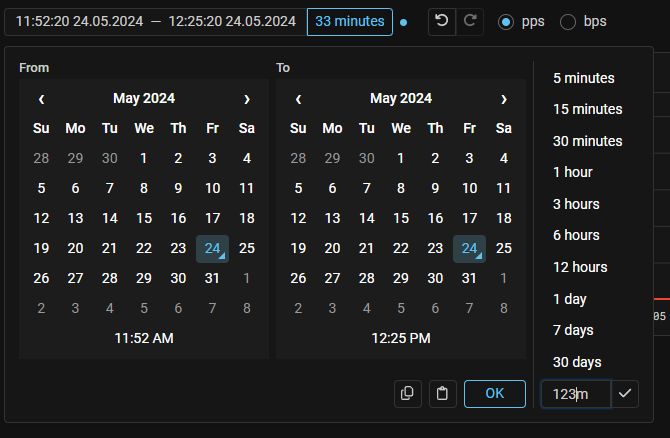Pick day 17 in the To calendar
The image size is (670, 438).
click(469, 218)
